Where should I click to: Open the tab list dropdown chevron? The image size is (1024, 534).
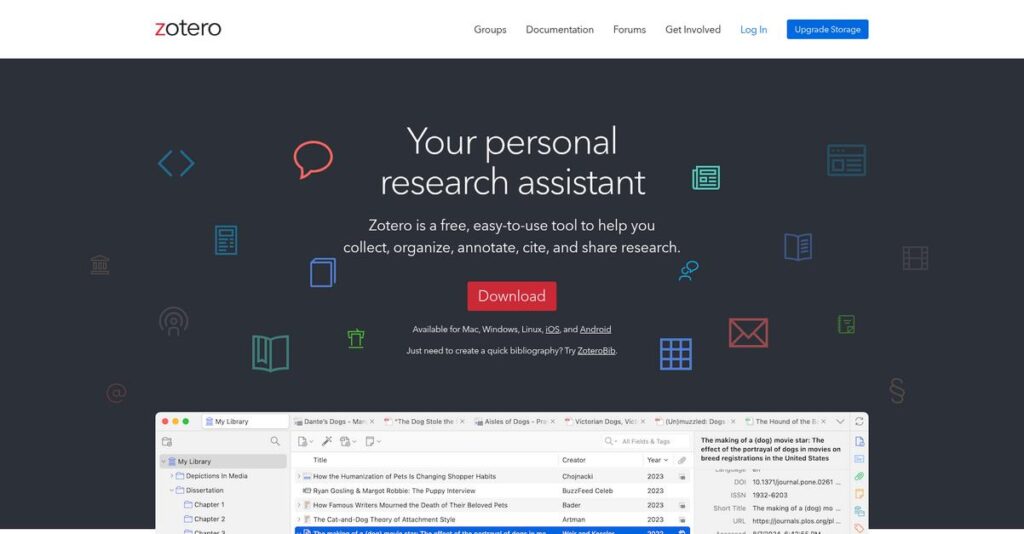[840, 422]
